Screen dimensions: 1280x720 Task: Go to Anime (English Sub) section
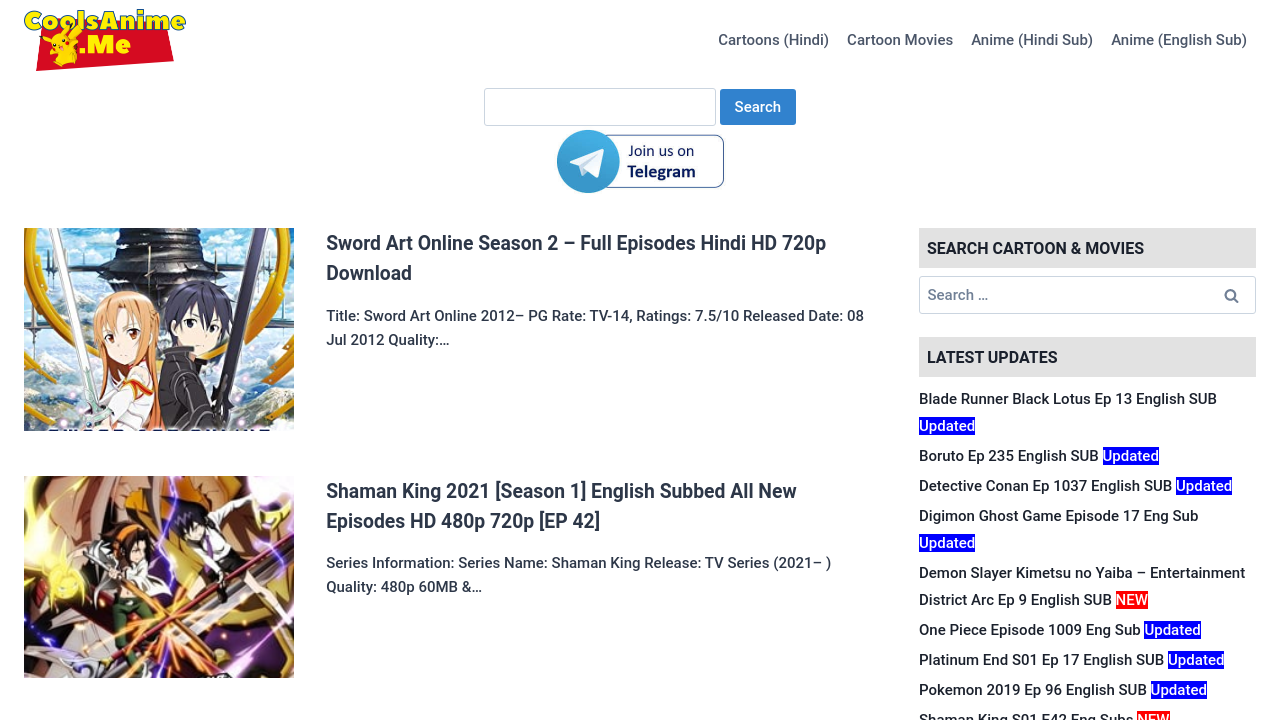1179,40
